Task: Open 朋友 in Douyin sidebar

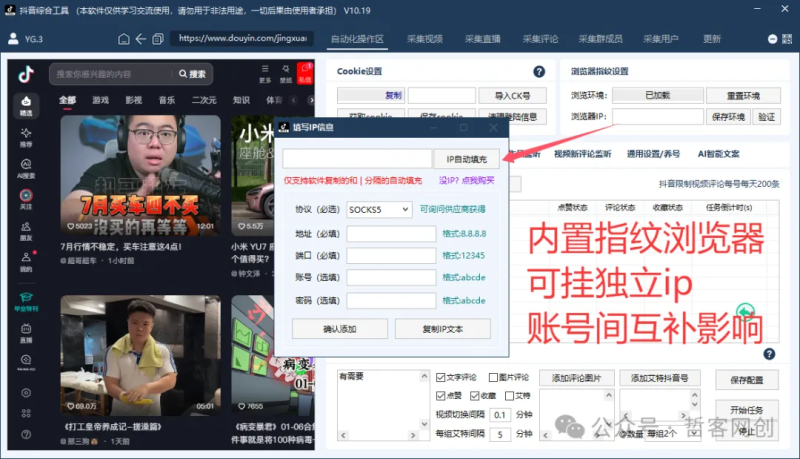Action: point(26,231)
